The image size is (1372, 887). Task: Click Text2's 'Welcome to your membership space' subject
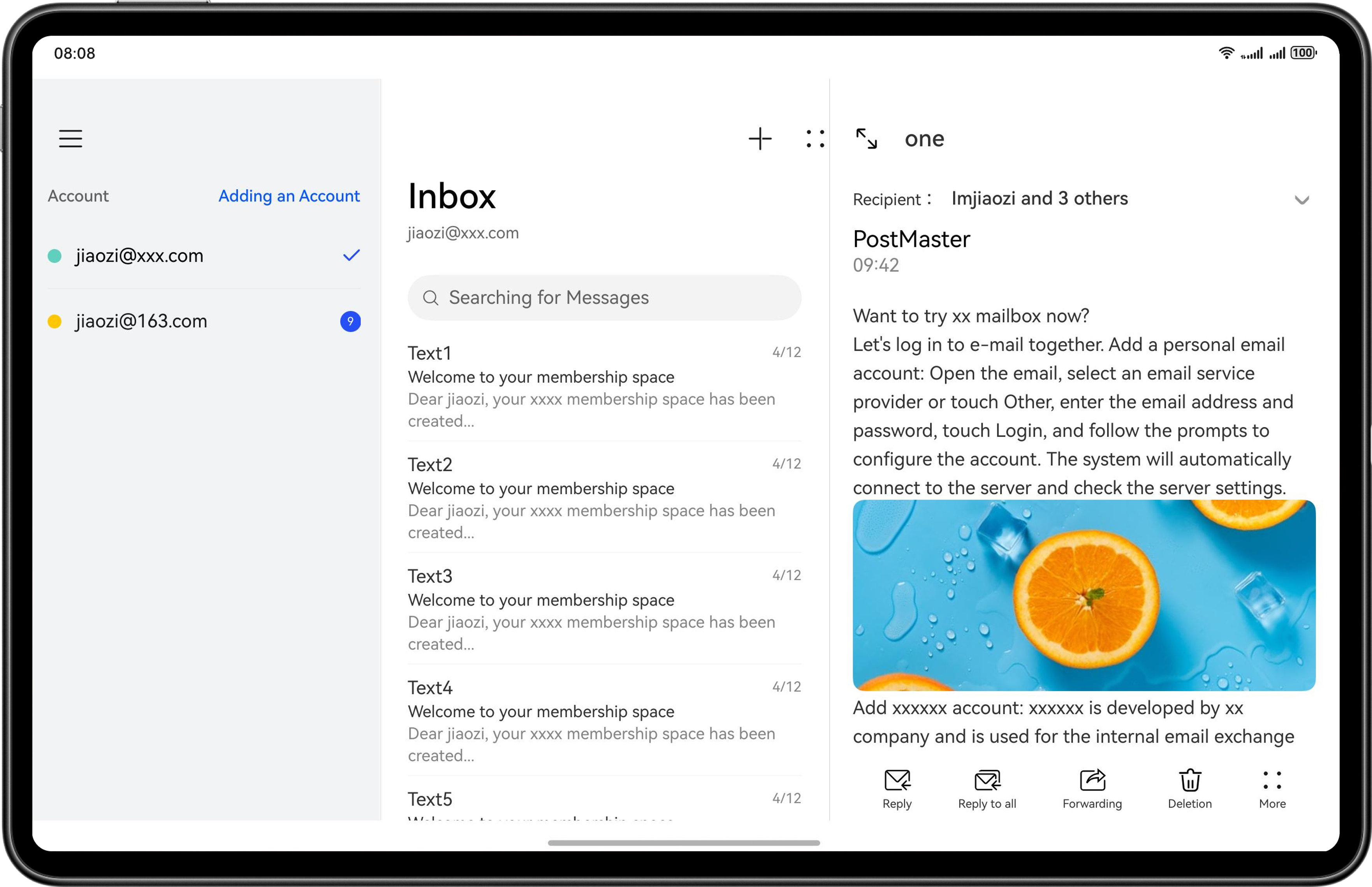coord(541,489)
